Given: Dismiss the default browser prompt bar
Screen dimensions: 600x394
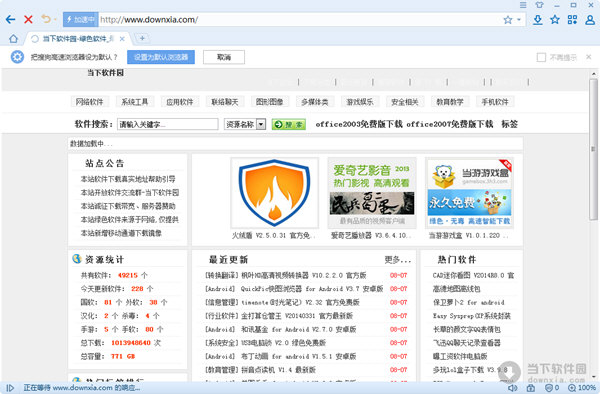Looking at the screenshot, I should click(589, 57).
